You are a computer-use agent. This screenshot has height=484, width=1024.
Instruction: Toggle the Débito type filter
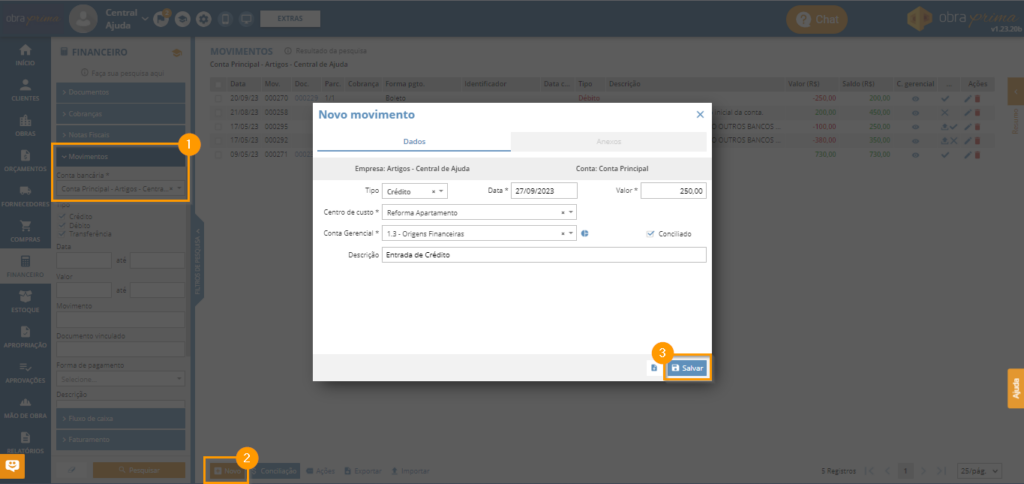62,225
